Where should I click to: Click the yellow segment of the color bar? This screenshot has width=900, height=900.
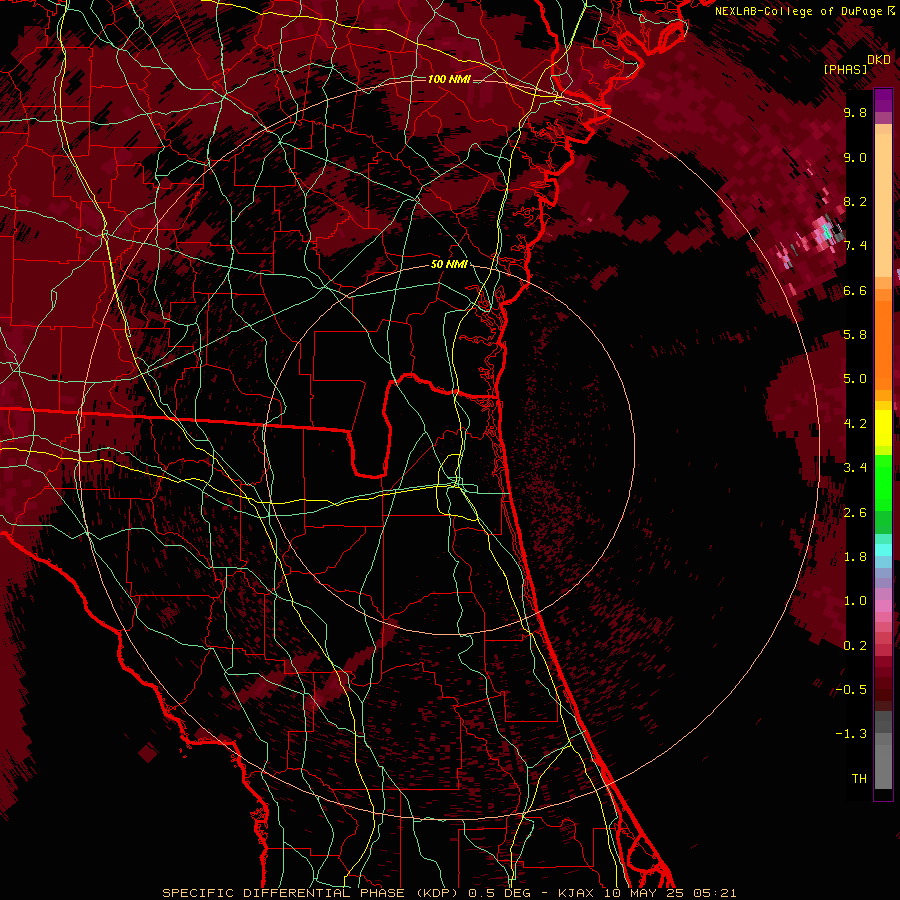[883, 428]
